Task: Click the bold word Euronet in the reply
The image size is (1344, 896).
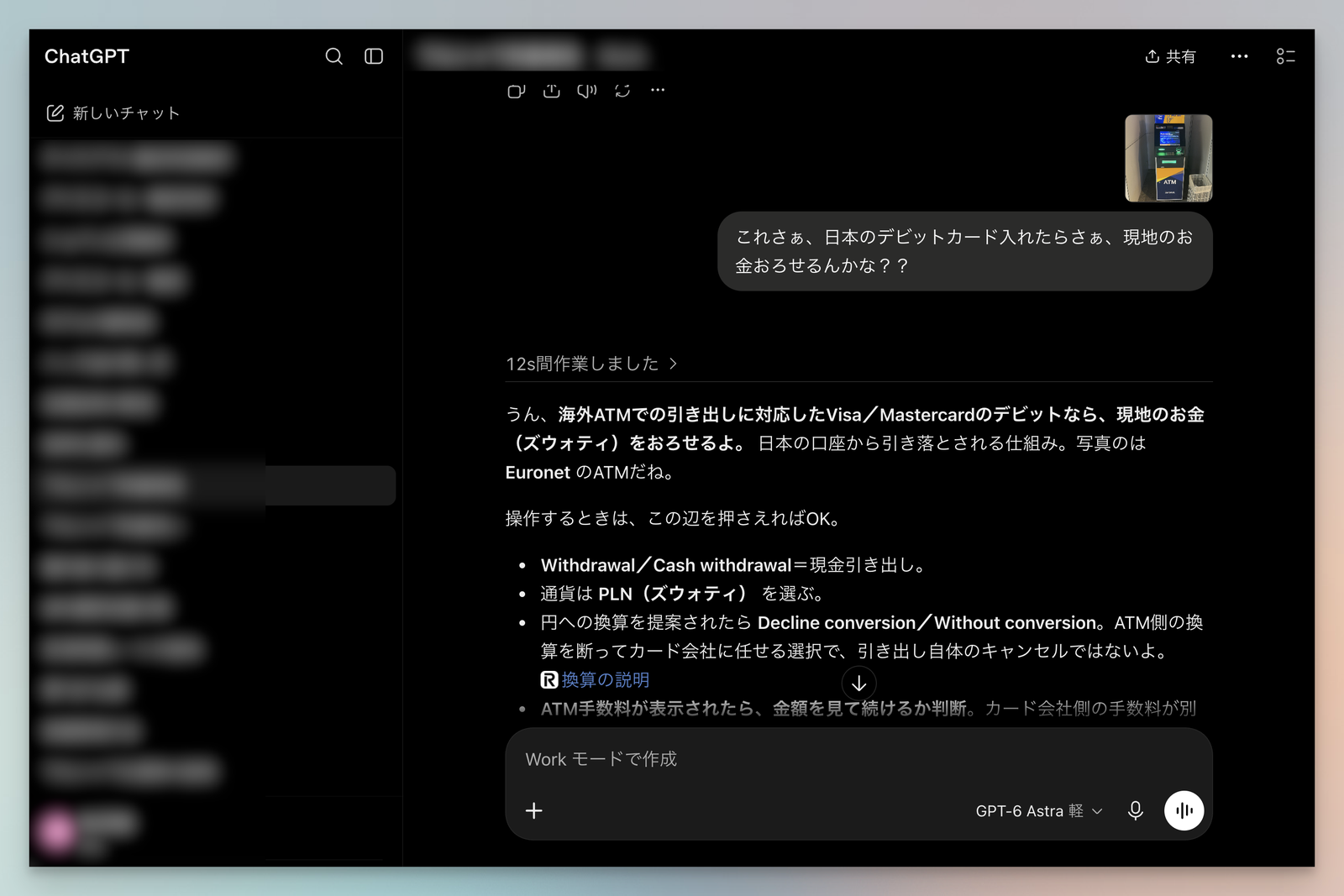Action: tap(538, 472)
